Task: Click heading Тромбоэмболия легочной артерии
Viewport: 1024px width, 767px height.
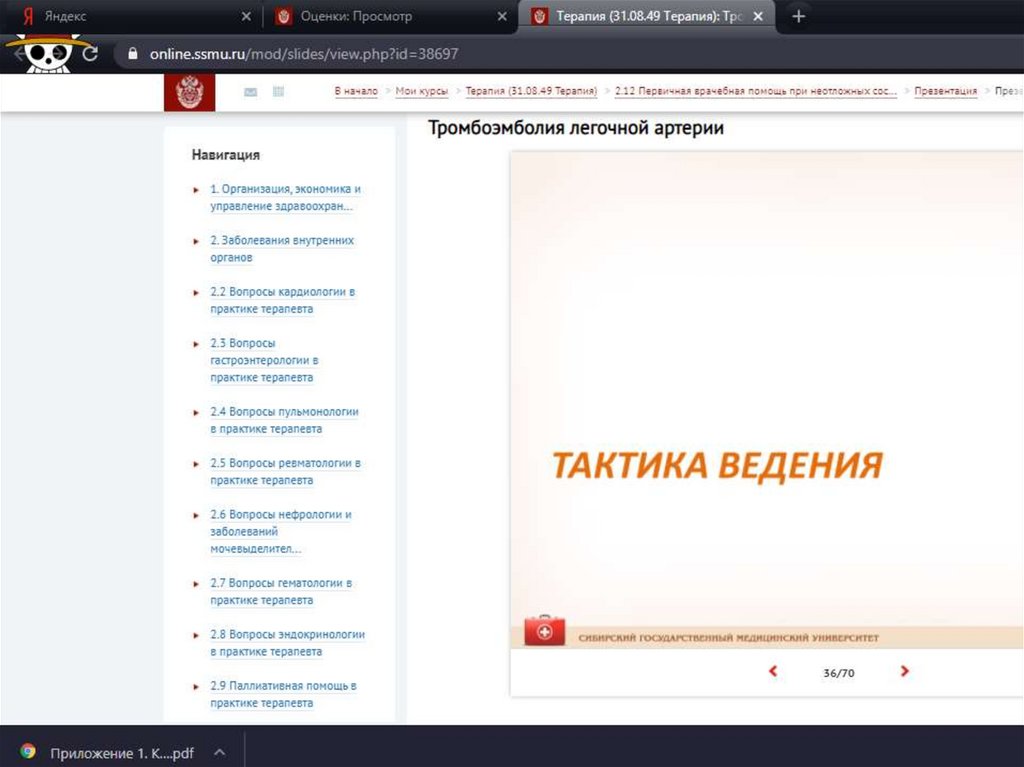Action: 575,128
